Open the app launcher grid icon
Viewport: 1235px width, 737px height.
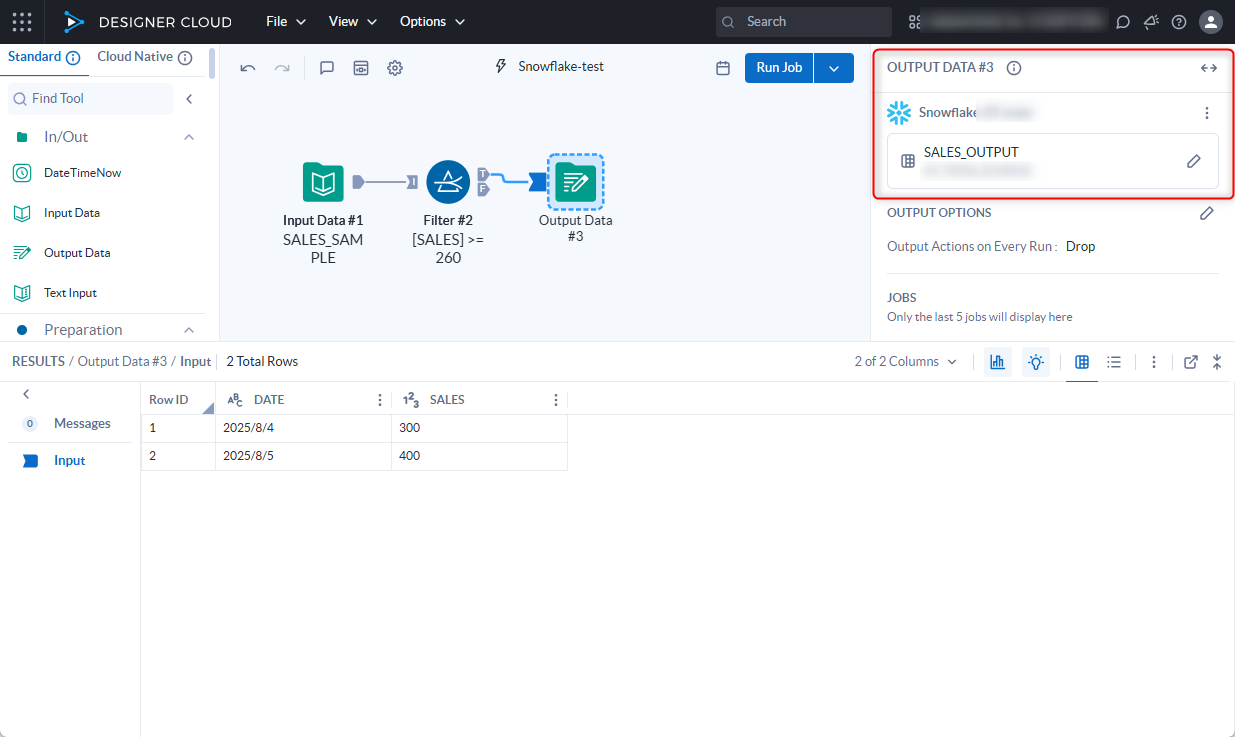[x=22, y=21]
